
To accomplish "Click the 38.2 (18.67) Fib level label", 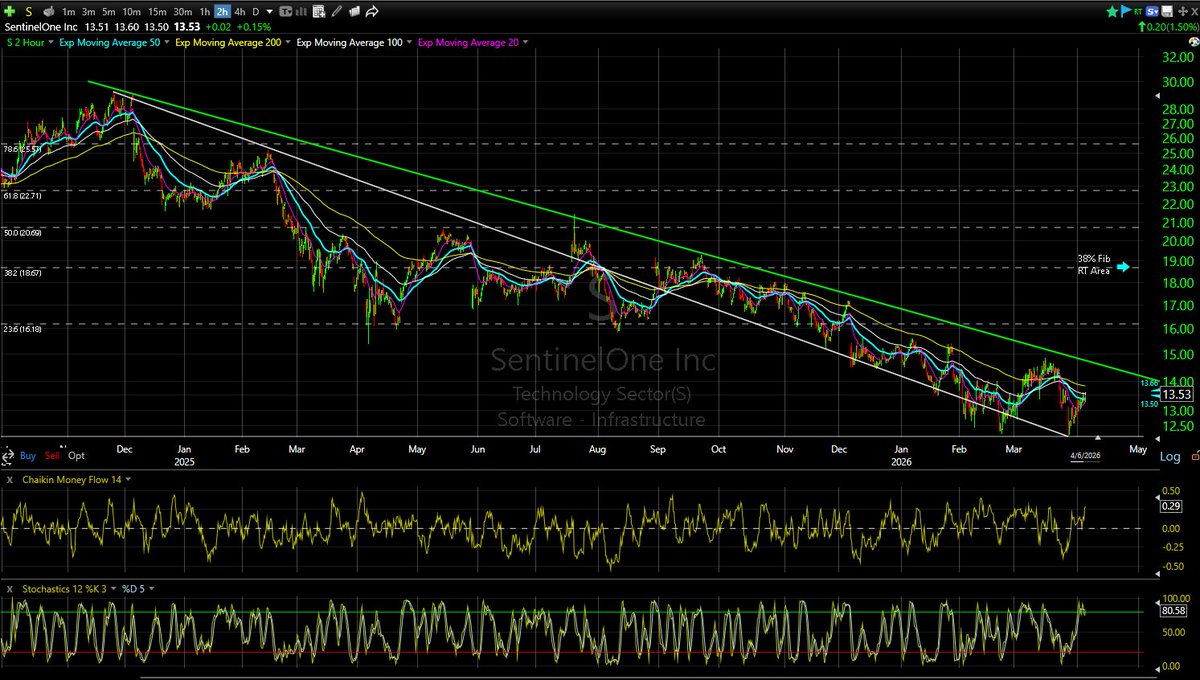I will coord(20,272).
